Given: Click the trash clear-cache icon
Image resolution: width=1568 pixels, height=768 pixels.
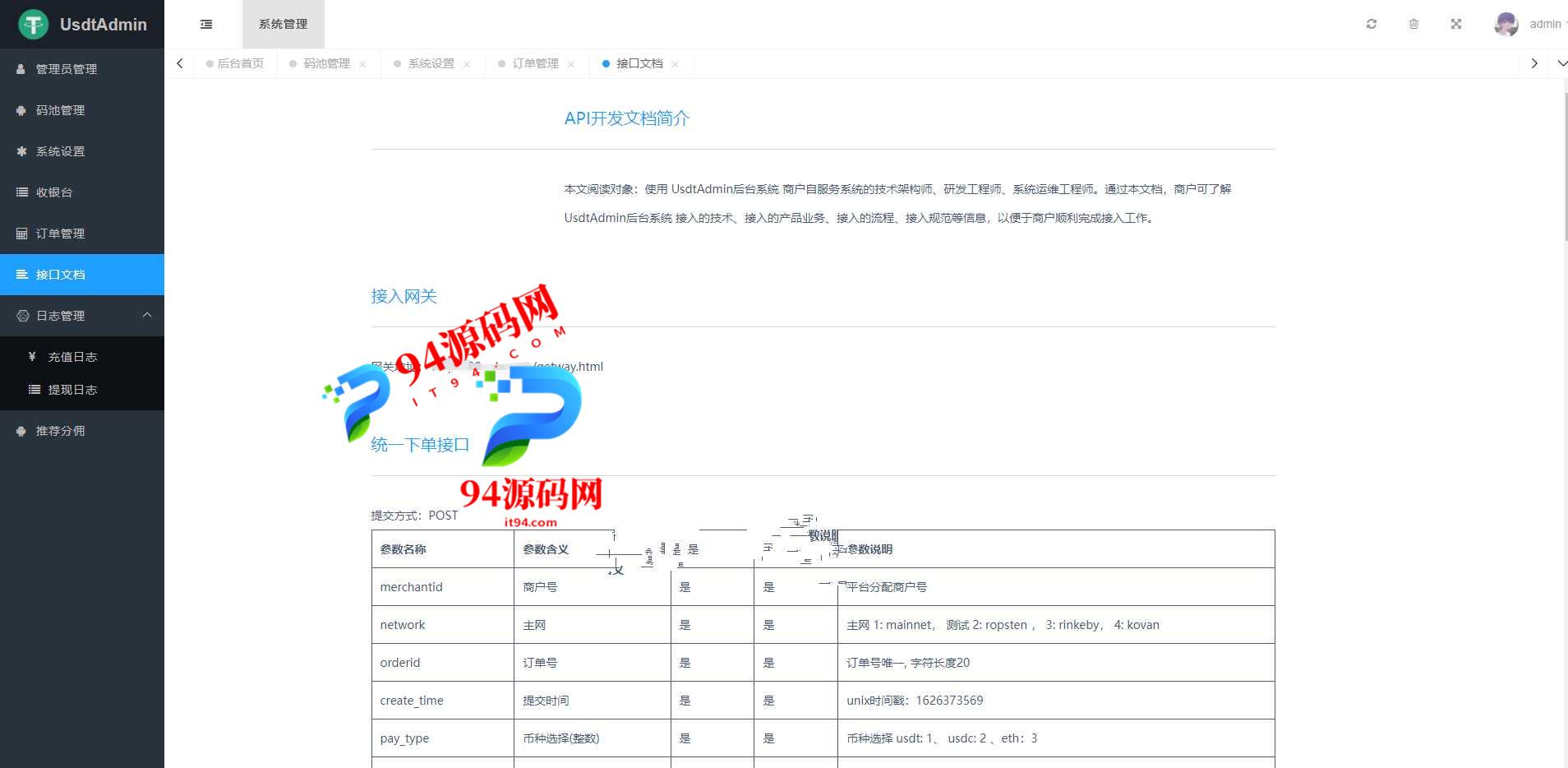Looking at the screenshot, I should tap(1414, 24).
